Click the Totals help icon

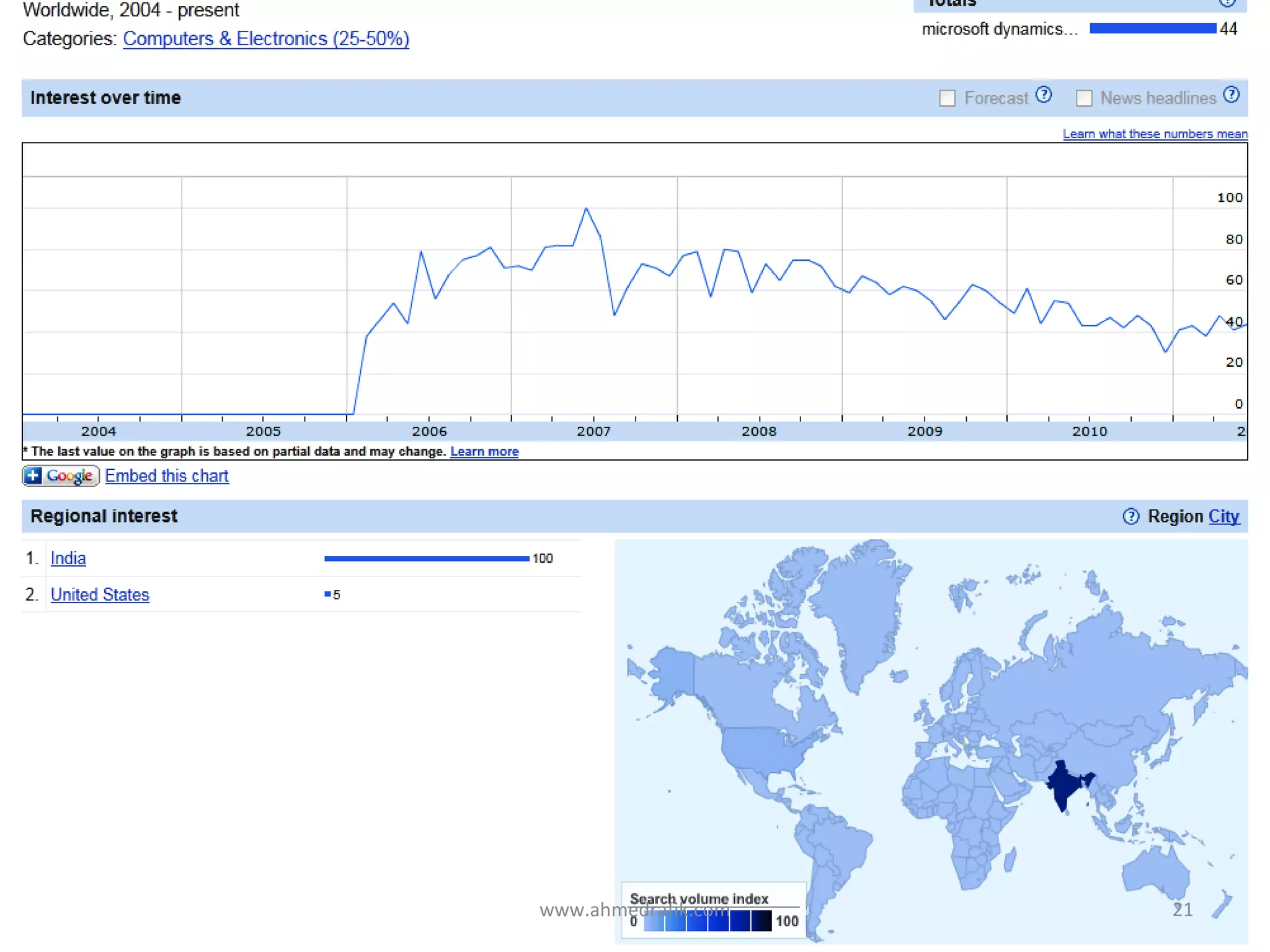click(1227, 2)
